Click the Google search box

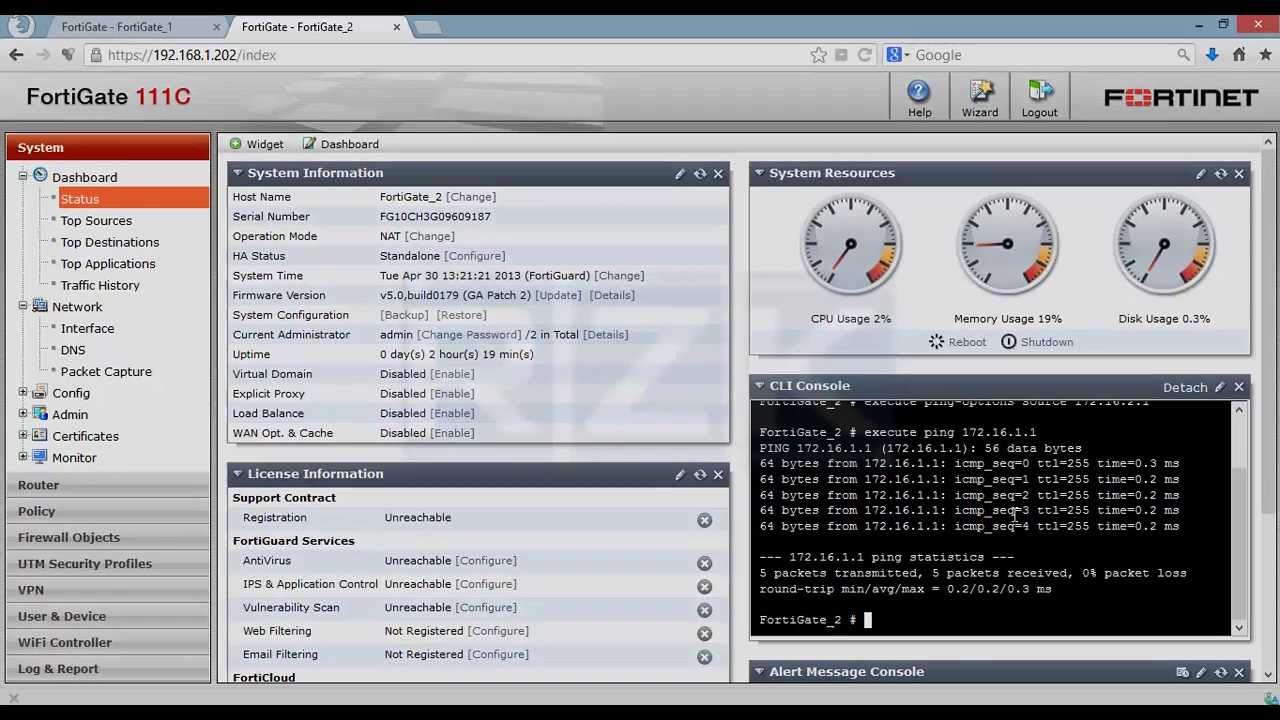[x=1040, y=55]
